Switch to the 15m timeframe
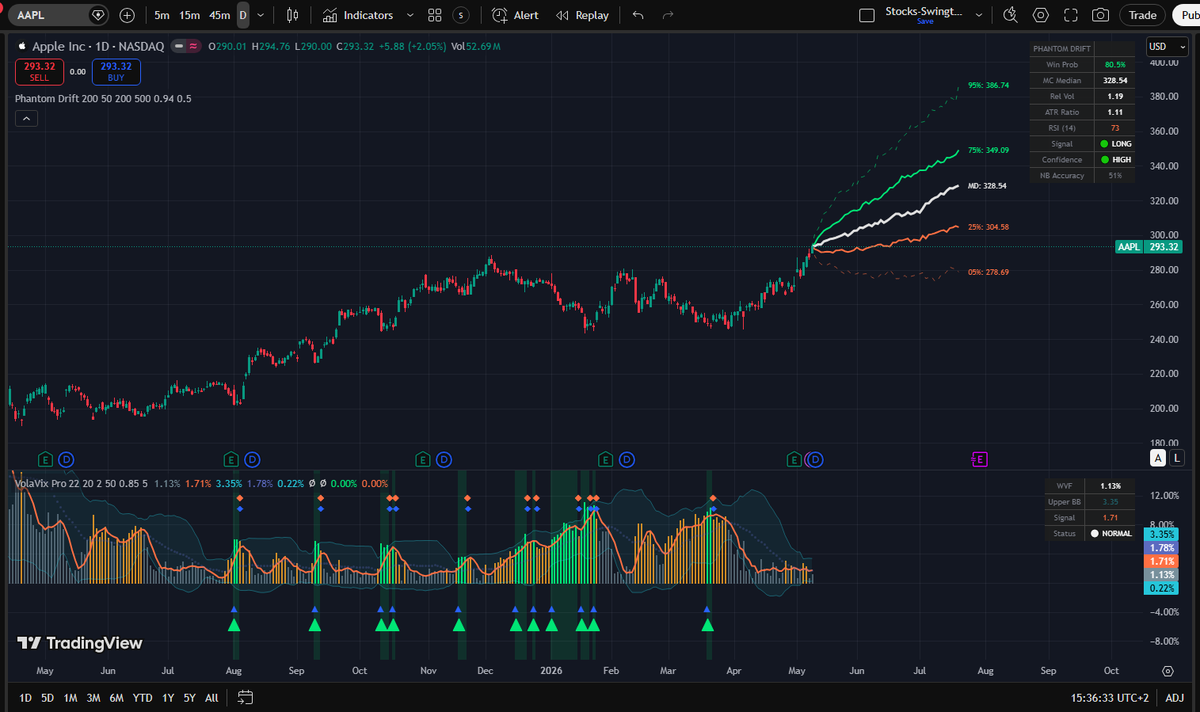The height and width of the screenshot is (712, 1200). (x=190, y=15)
